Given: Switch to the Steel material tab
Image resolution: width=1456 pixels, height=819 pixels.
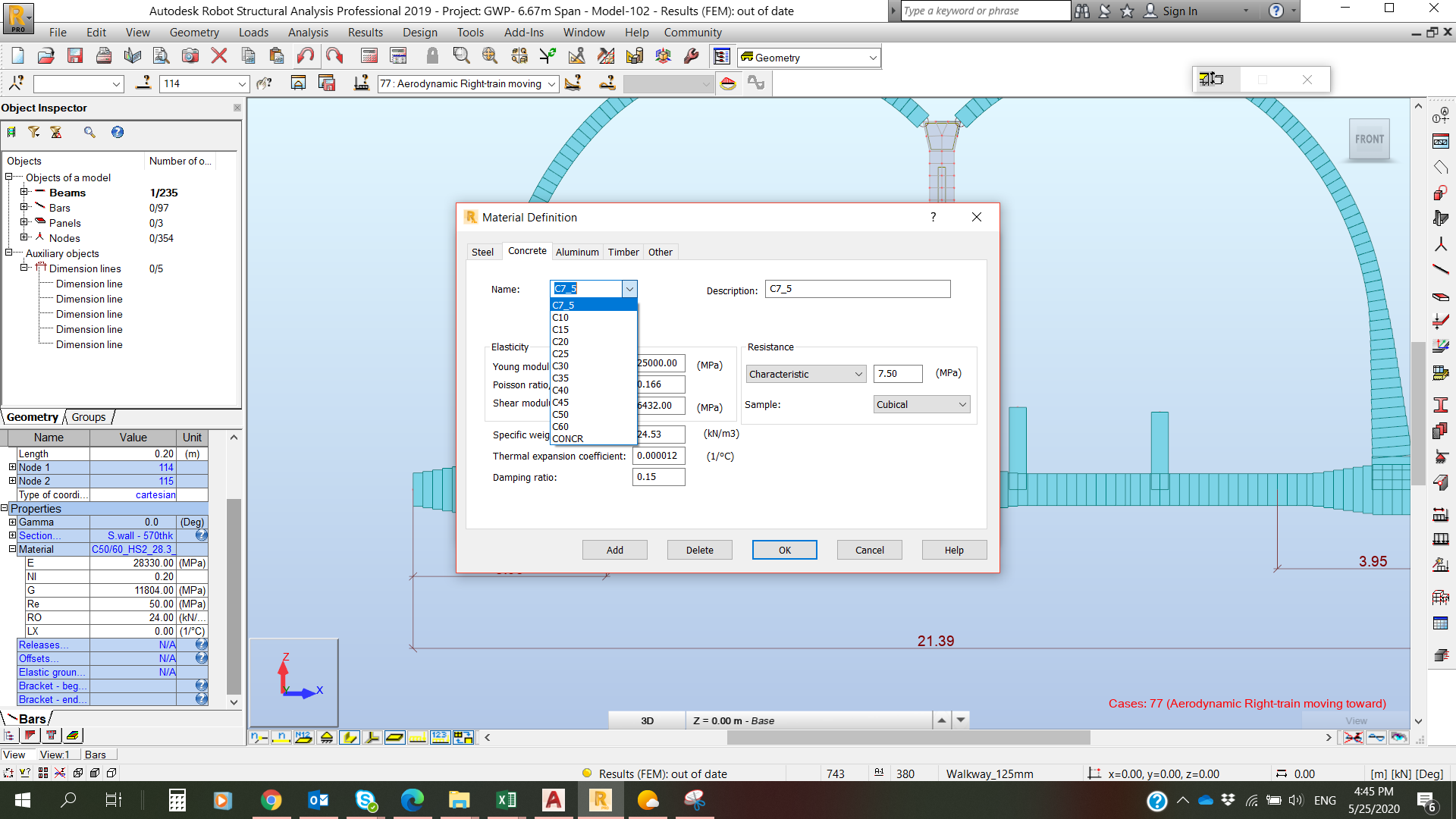Looking at the screenshot, I should [482, 252].
